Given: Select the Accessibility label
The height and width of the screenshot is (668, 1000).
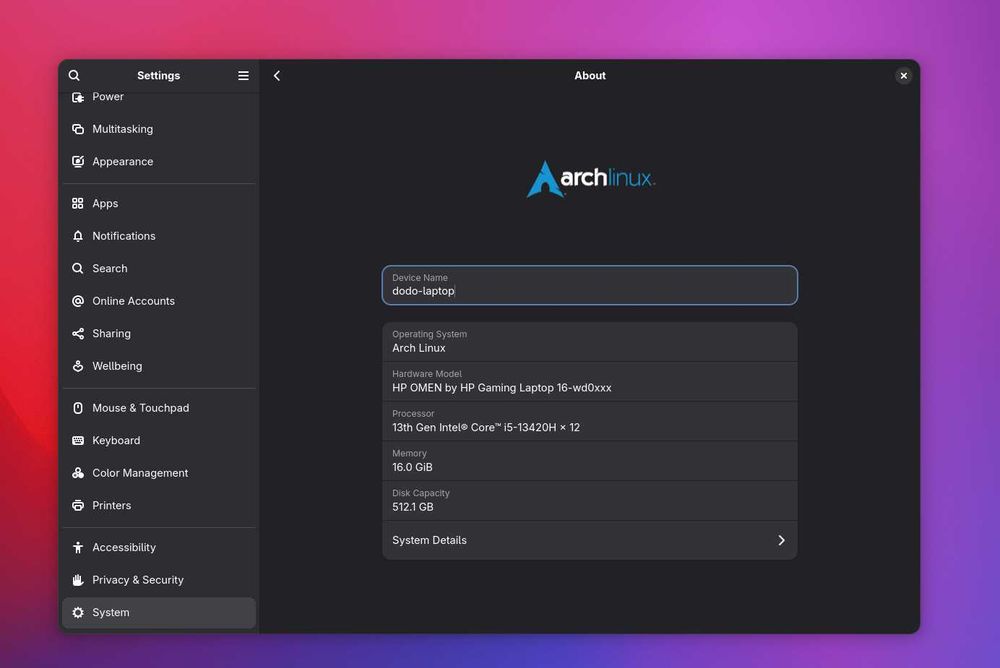Looking at the screenshot, I should click(124, 547).
